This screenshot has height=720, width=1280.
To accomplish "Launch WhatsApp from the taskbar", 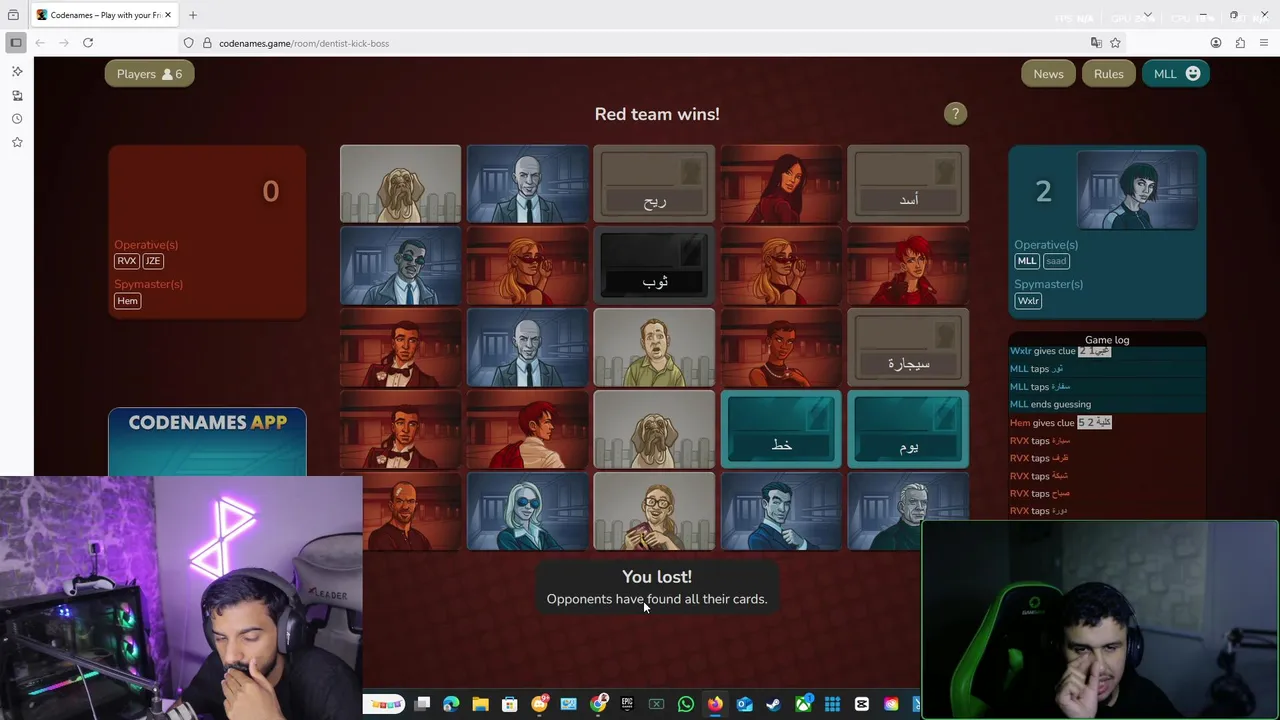I will point(686,704).
